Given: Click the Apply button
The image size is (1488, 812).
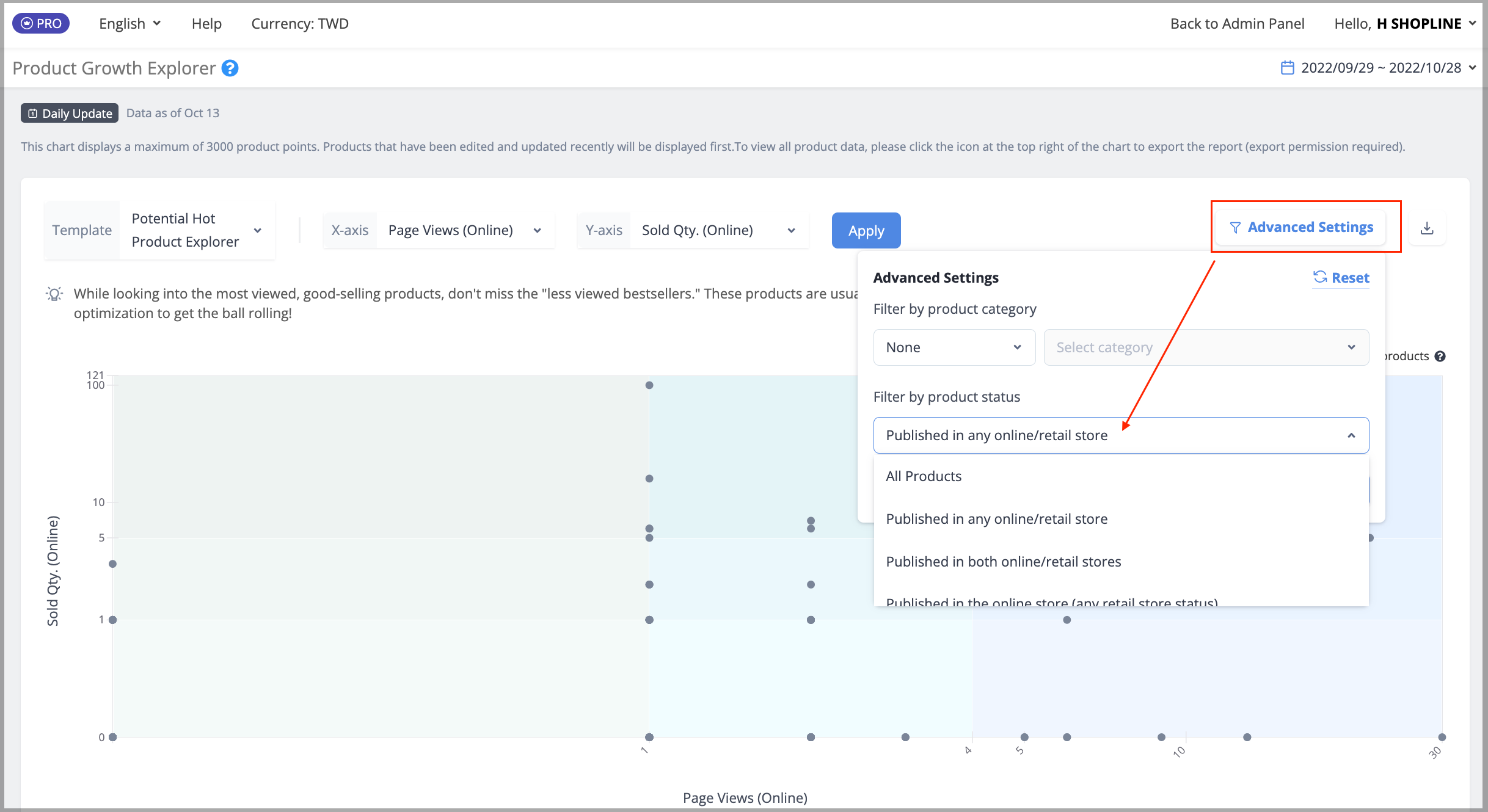Looking at the screenshot, I should pyautogui.click(x=866, y=231).
